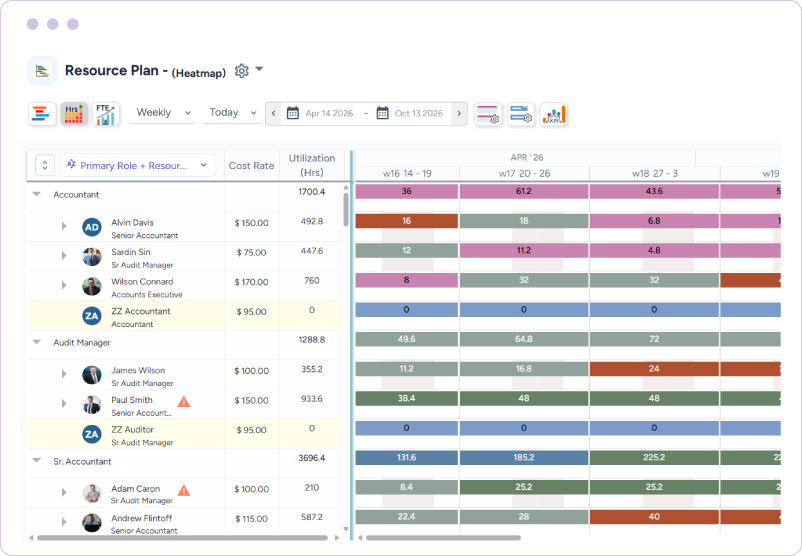Select the FTE chart view icon
Viewport: 802px width, 556px height.
point(106,114)
